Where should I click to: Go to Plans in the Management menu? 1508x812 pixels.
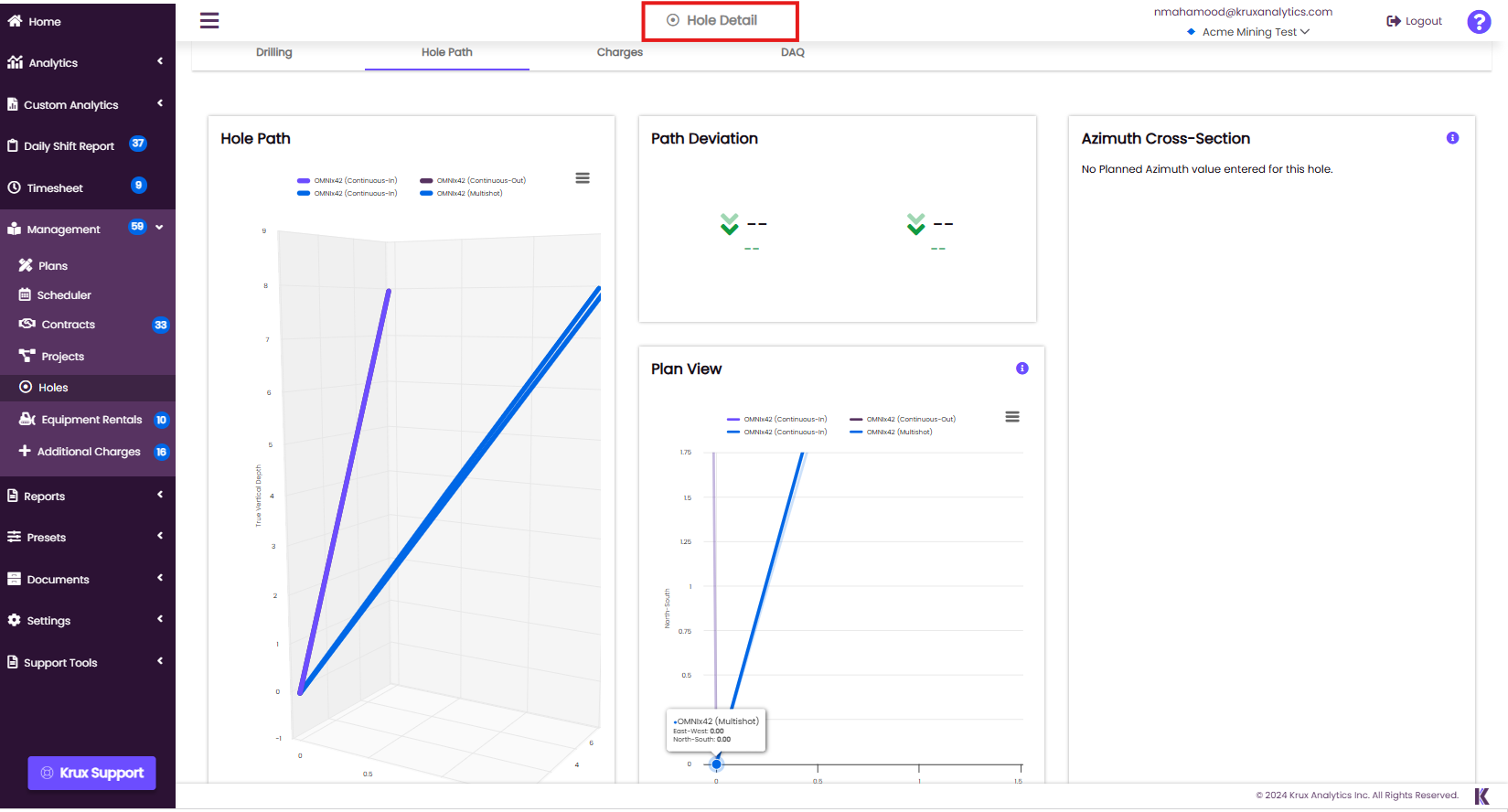[53, 266]
